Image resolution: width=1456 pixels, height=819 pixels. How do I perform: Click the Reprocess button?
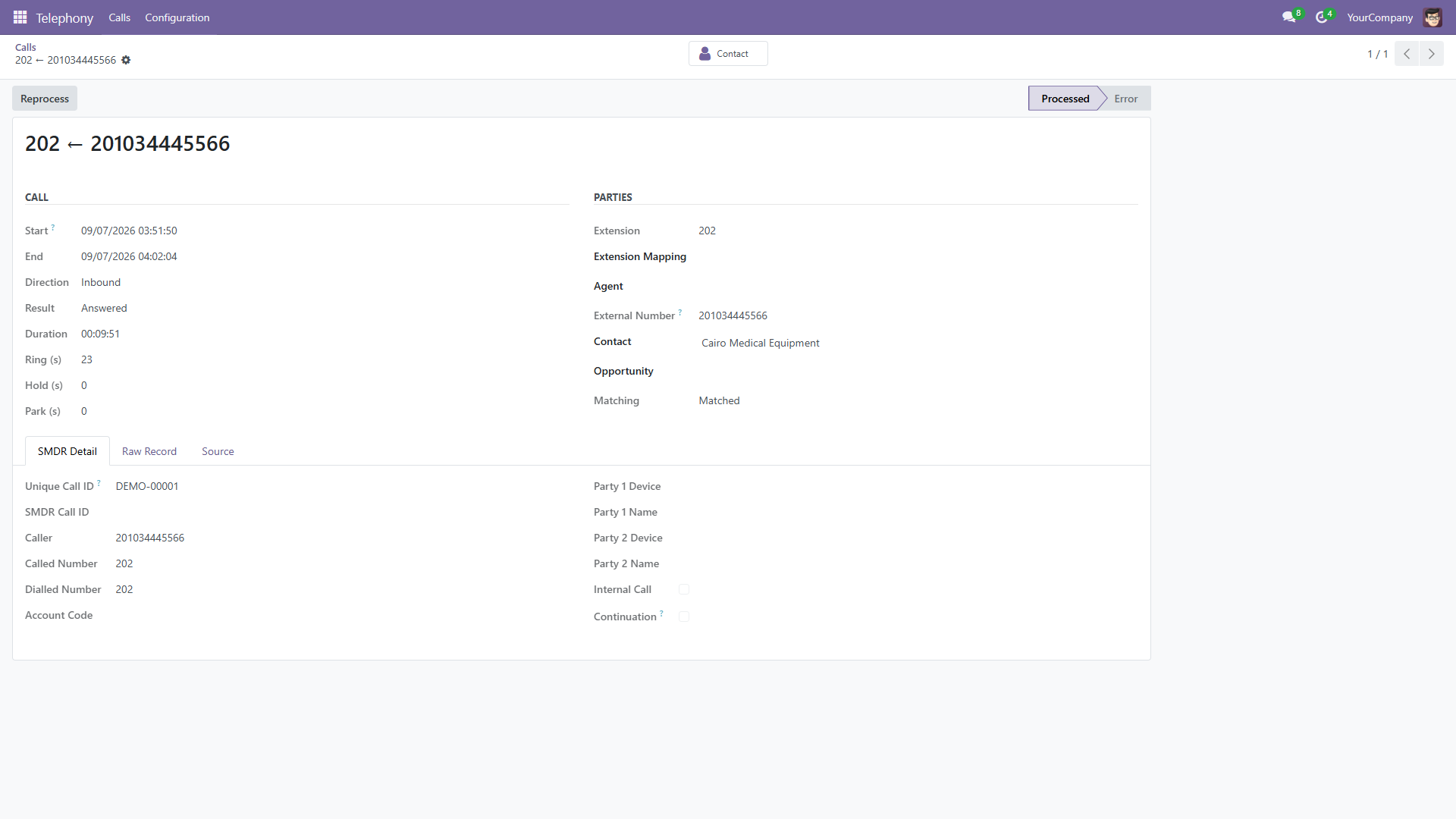coord(45,99)
